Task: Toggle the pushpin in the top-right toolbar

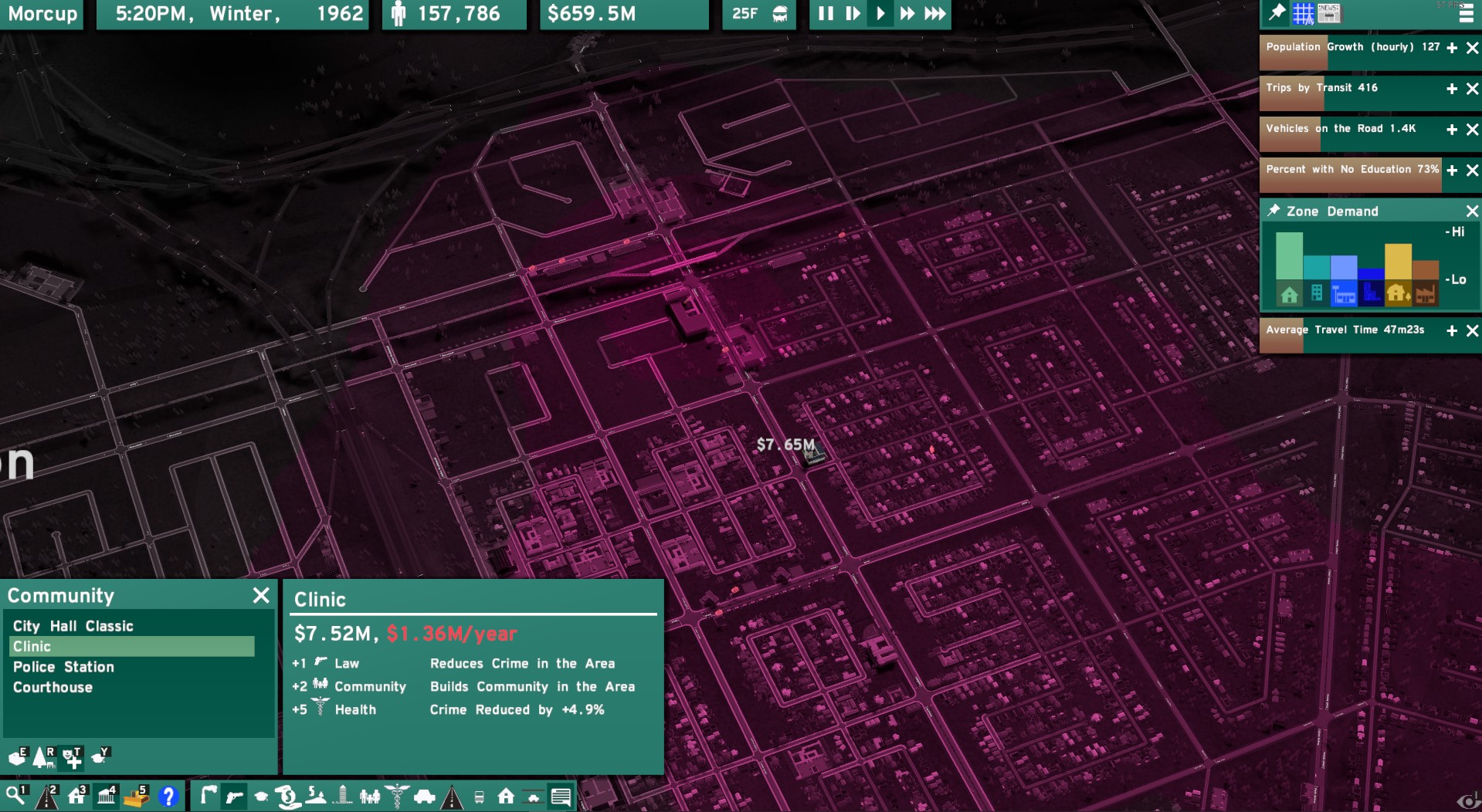Action: coord(1277,13)
